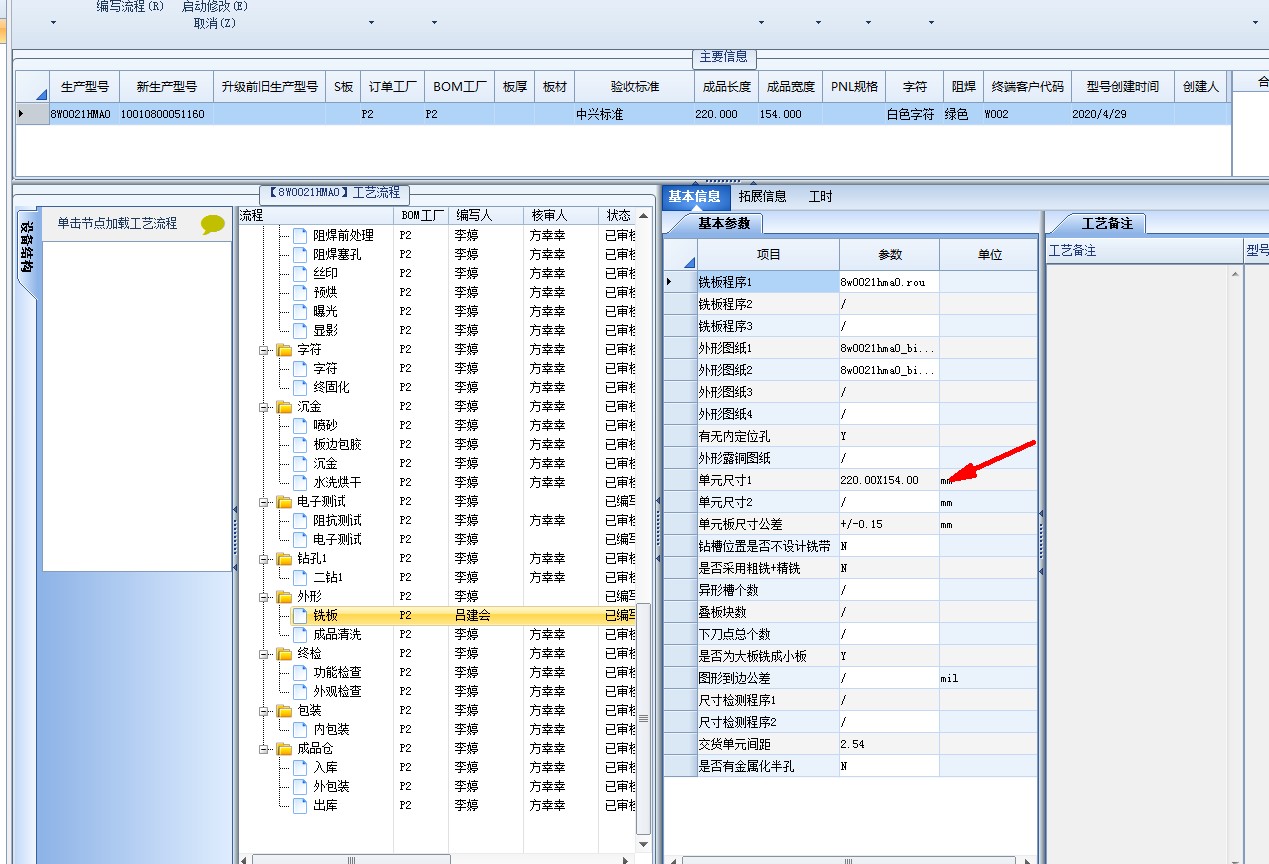The width and height of the screenshot is (1269, 864).
Task: Click the page icon beside 曝光
Action: (x=300, y=311)
